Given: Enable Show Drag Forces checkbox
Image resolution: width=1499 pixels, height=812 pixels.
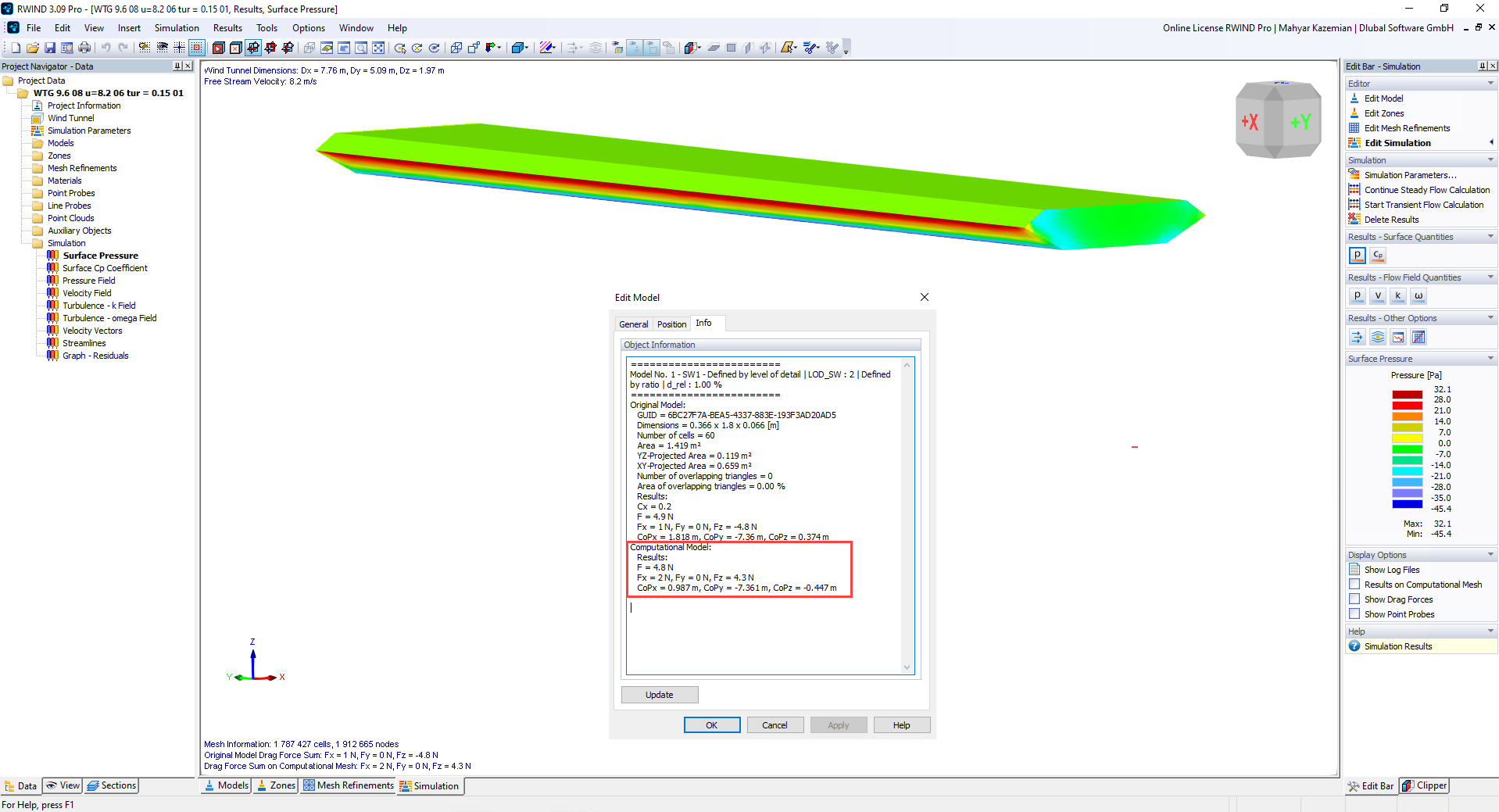Looking at the screenshot, I should coord(1354,599).
